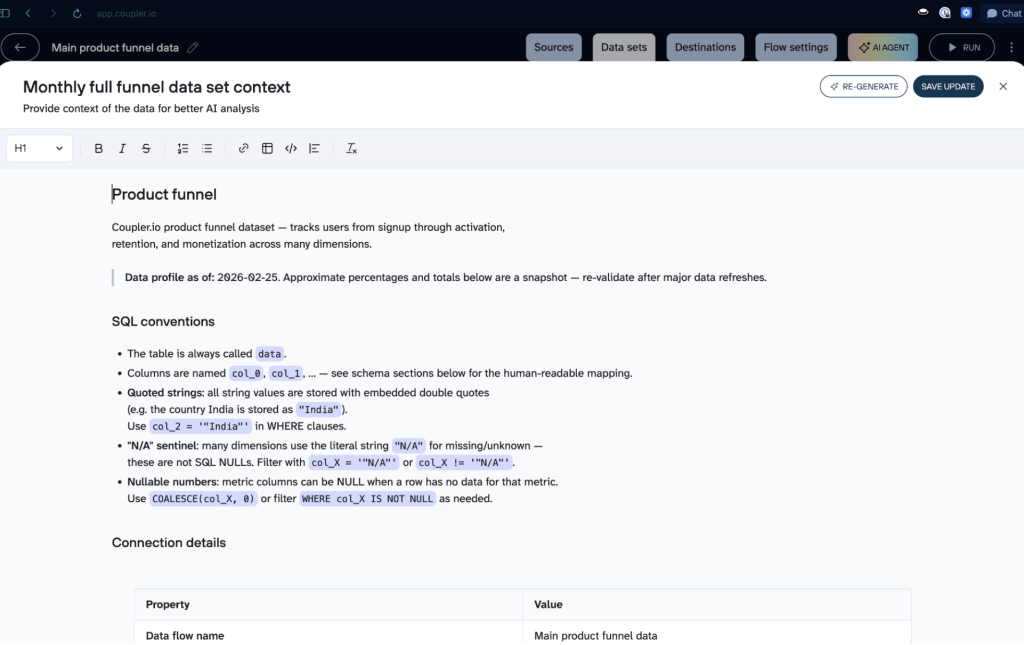Go forward in browser history
The image size is (1024, 645).
(x=53, y=13)
